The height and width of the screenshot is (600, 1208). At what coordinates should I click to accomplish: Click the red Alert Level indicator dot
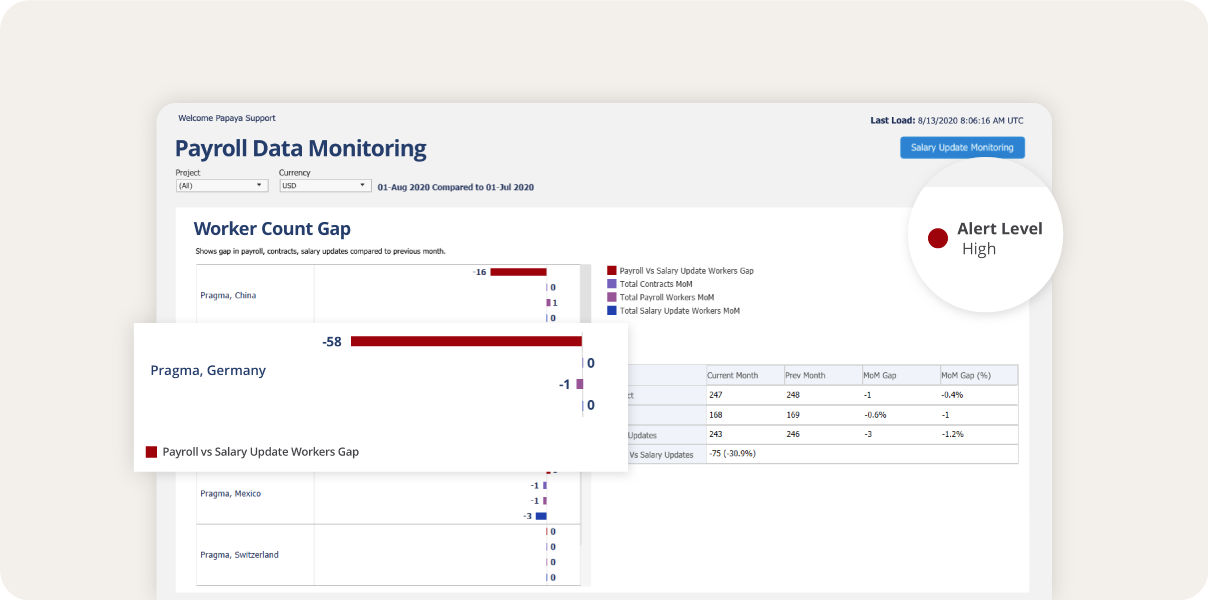coord(938,238)
